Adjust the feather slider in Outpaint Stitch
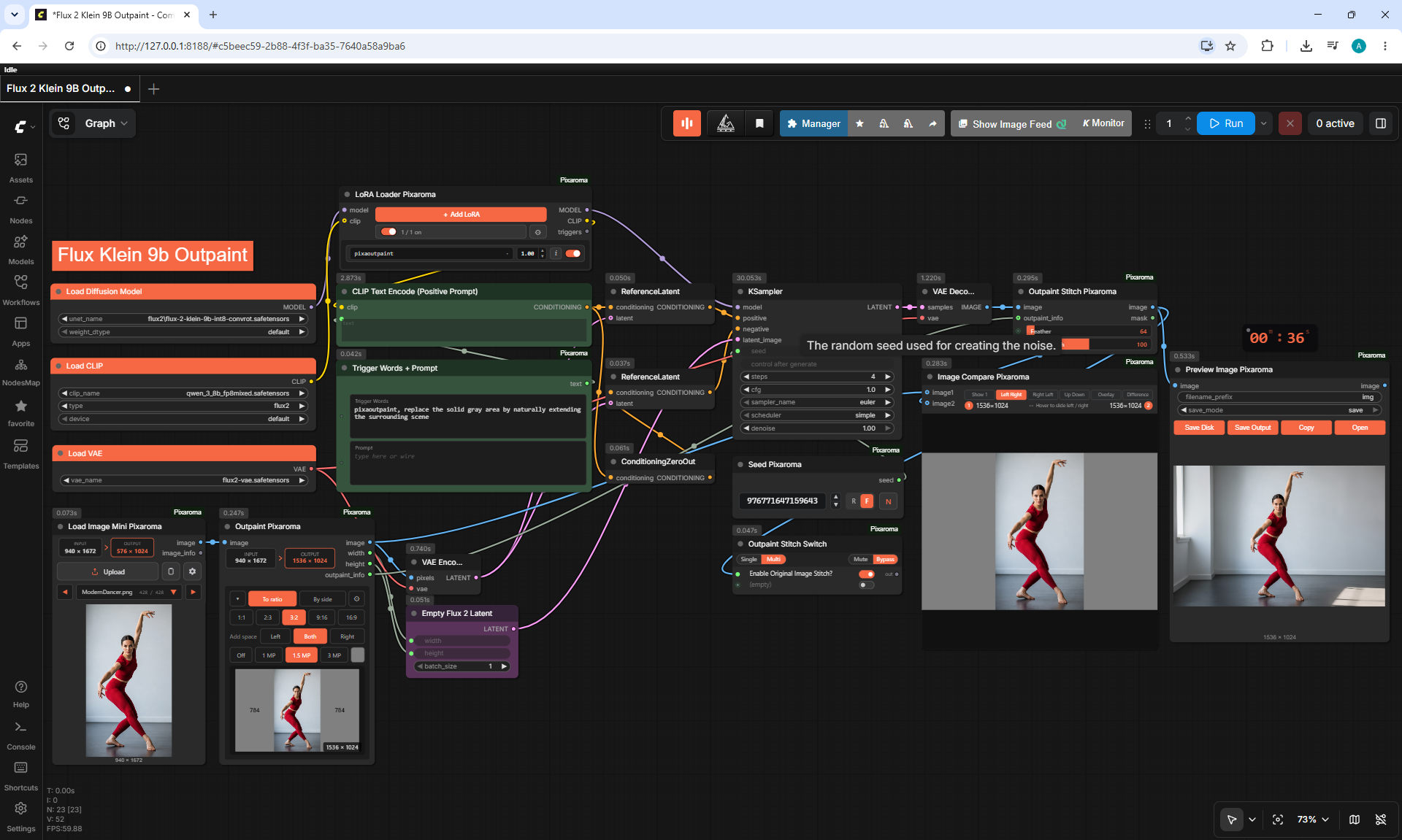 click(x=1088, y=331)
